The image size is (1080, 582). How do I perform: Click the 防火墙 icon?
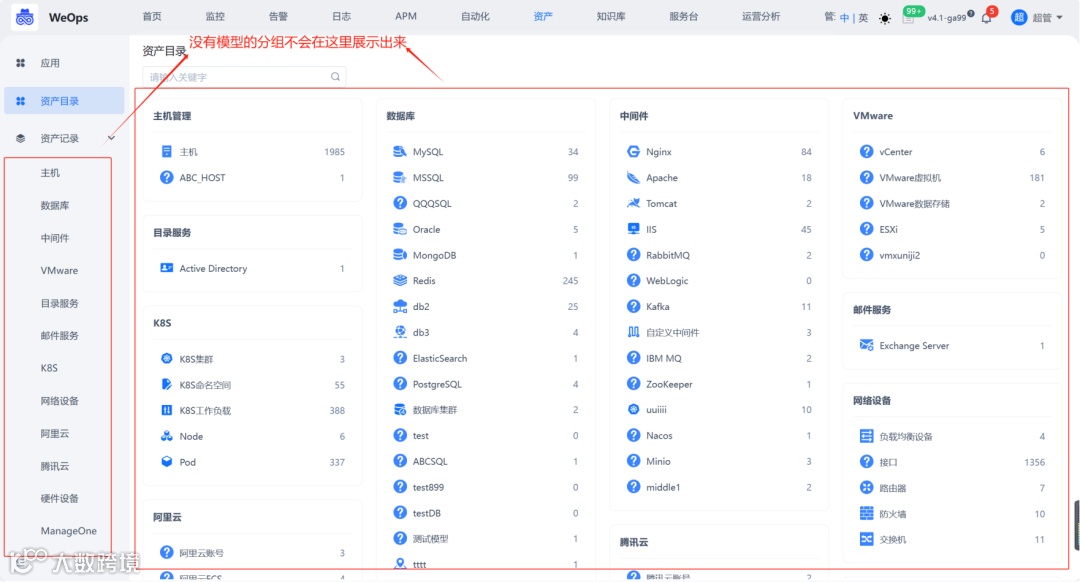[x=866, y=513]
